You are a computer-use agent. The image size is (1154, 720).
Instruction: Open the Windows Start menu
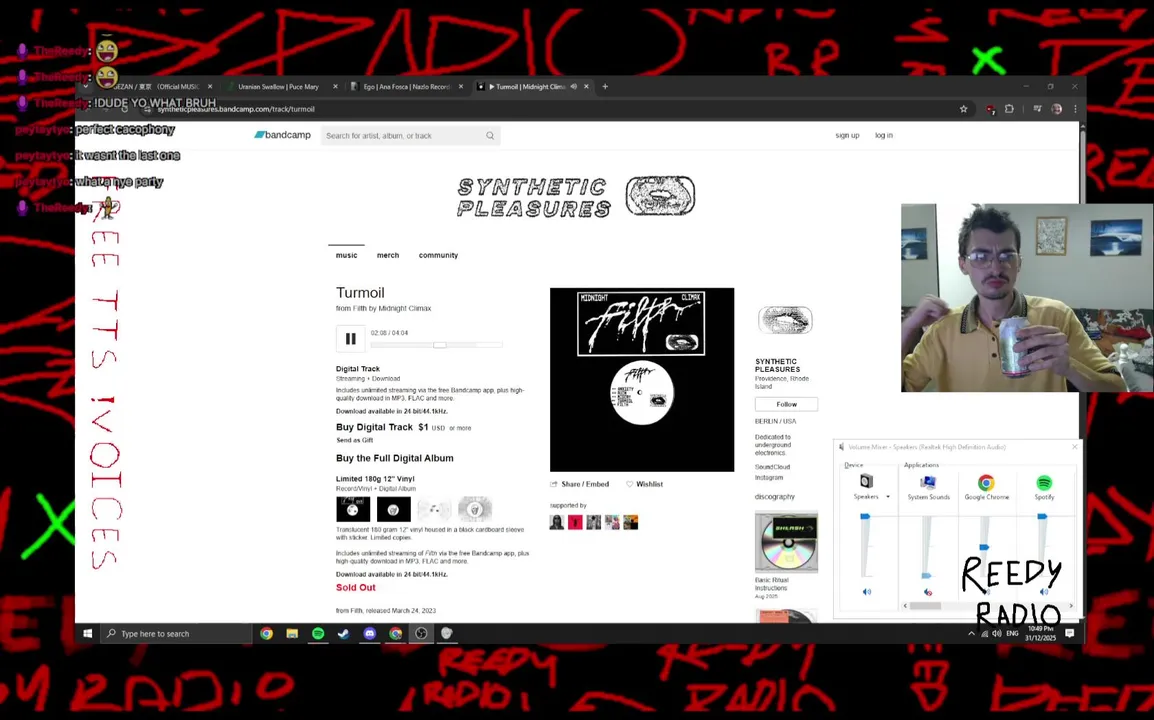tap(88, 633)
